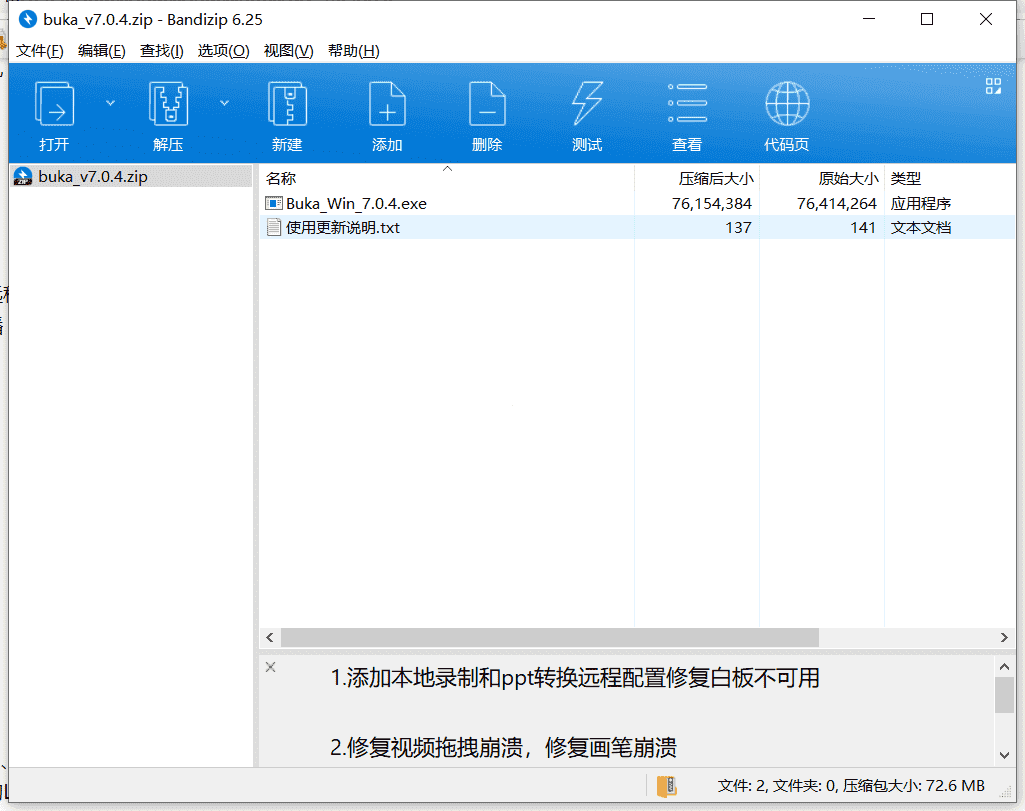Click the Code page (代码页) globe icon
The width and height of the screenshot is (1025, 811).
787,103
